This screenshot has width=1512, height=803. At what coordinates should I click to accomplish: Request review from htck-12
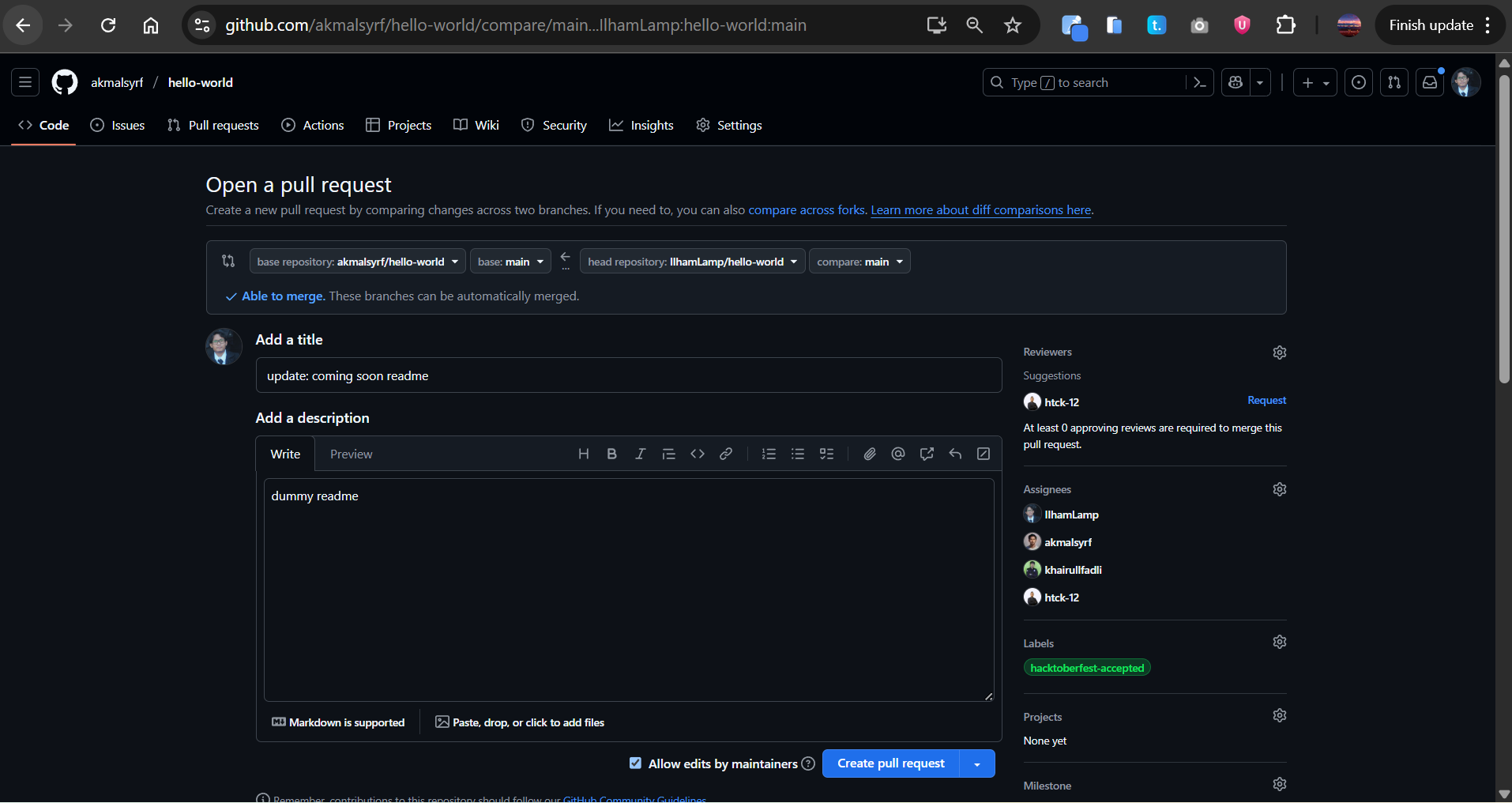[x=1266, y=401]
